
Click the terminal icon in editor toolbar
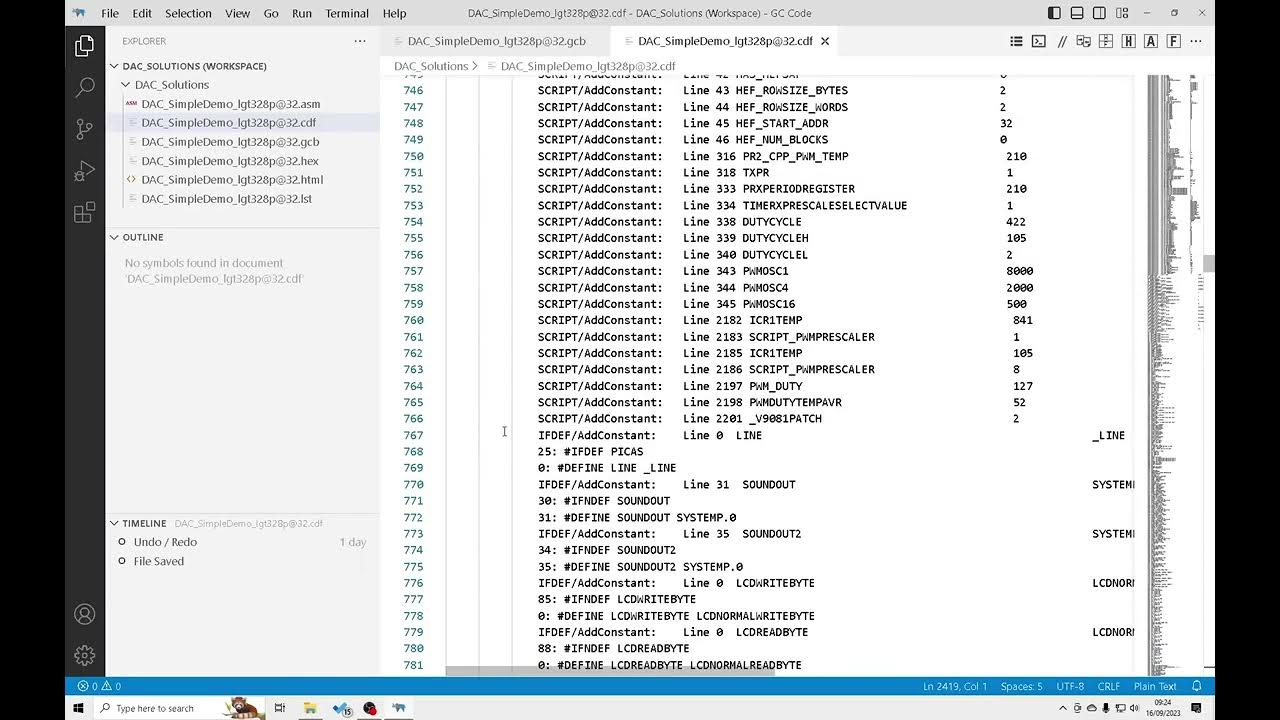(1039, 41)
